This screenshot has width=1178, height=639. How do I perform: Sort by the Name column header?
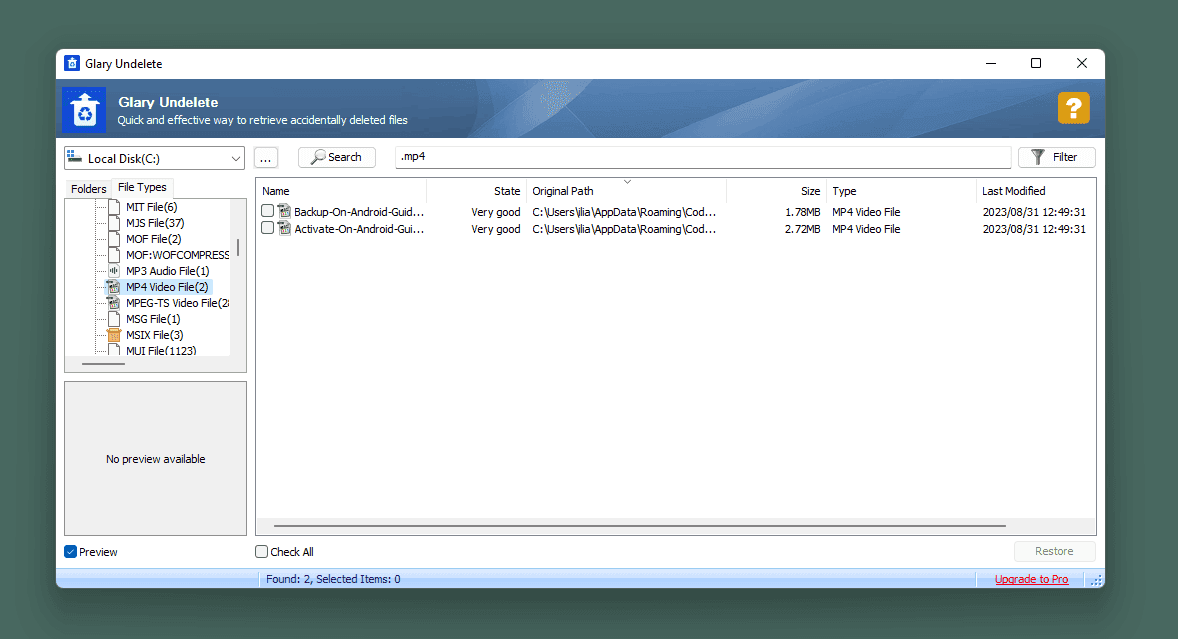coord(342,191)
